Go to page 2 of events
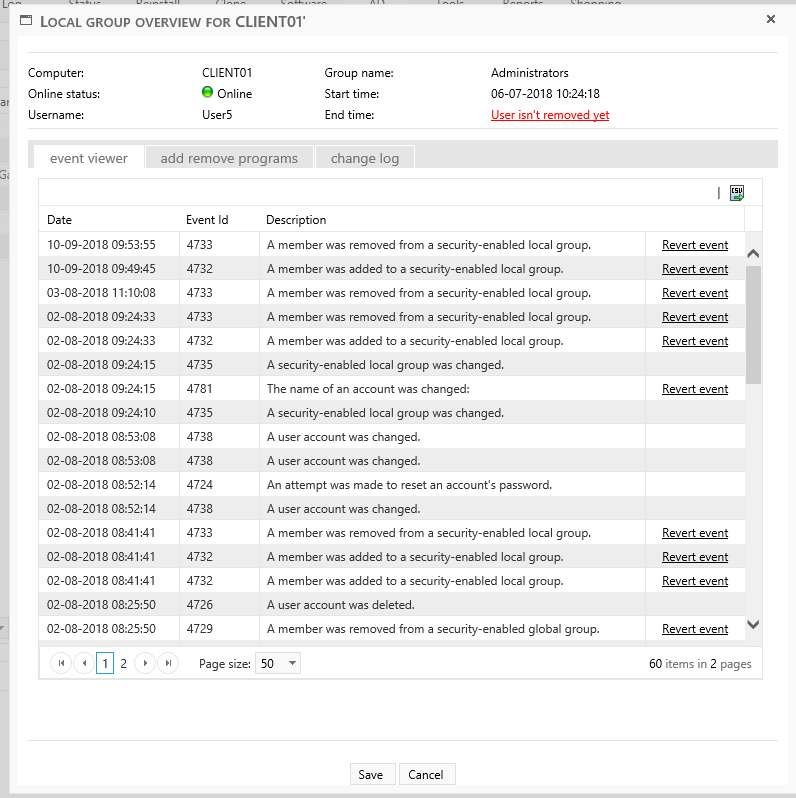This screenshot has width=796, height=798. 124,663
